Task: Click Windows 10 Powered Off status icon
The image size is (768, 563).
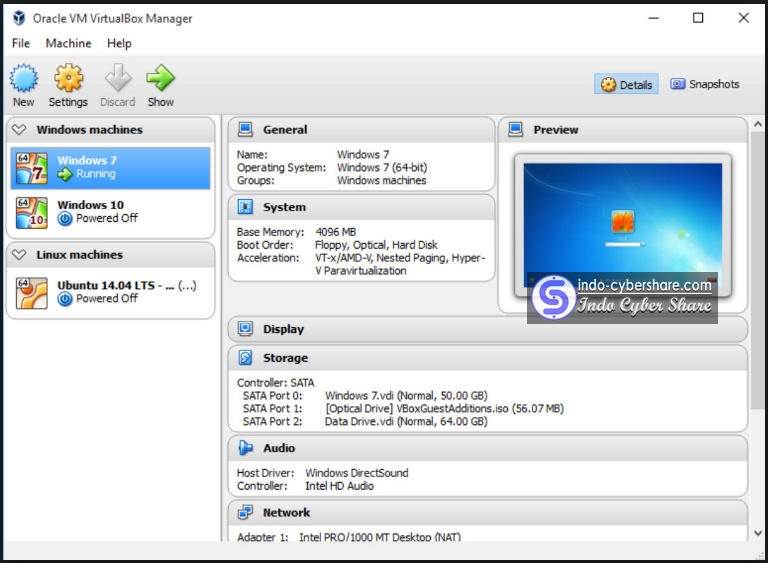Action: point(65,219)
